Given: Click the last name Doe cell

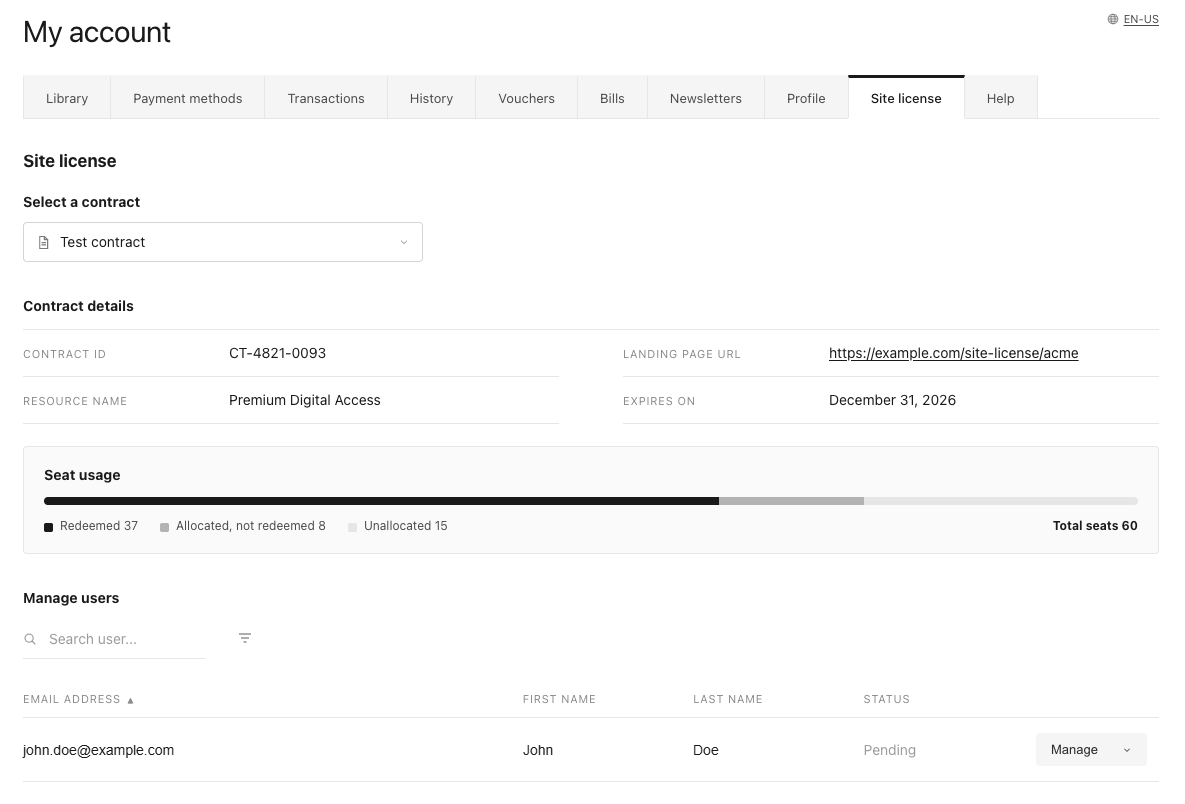Looking at the screenshot, I should pyautogui.click(x=706, y=750).
